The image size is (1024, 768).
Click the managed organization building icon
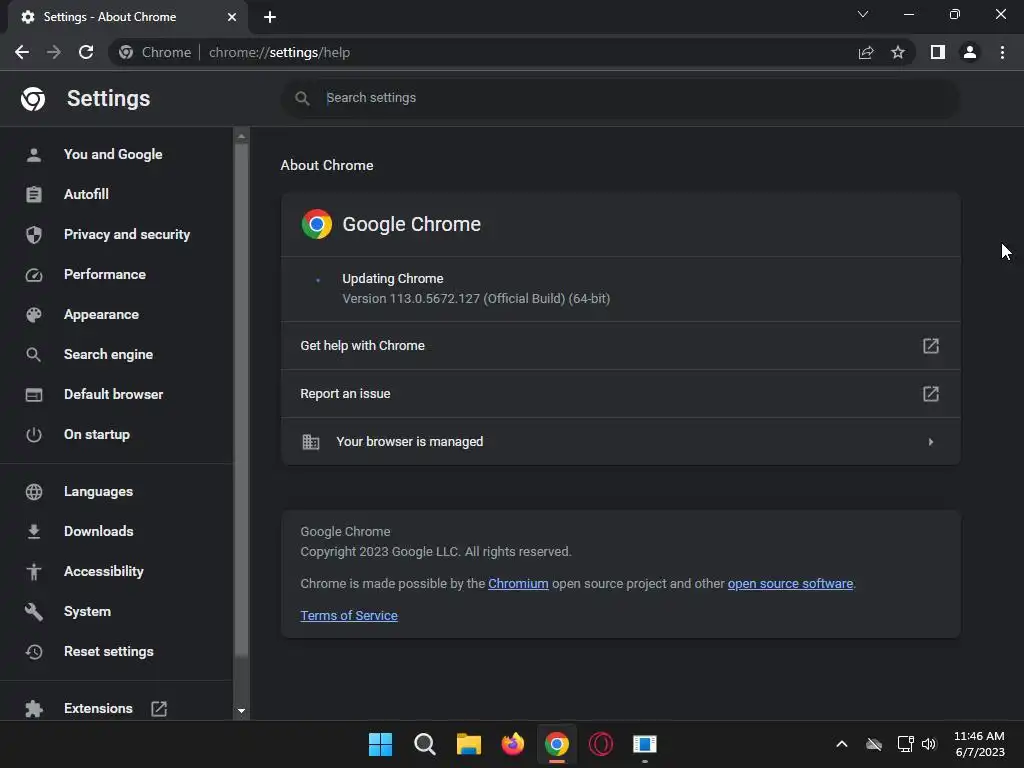click(311, 442)
